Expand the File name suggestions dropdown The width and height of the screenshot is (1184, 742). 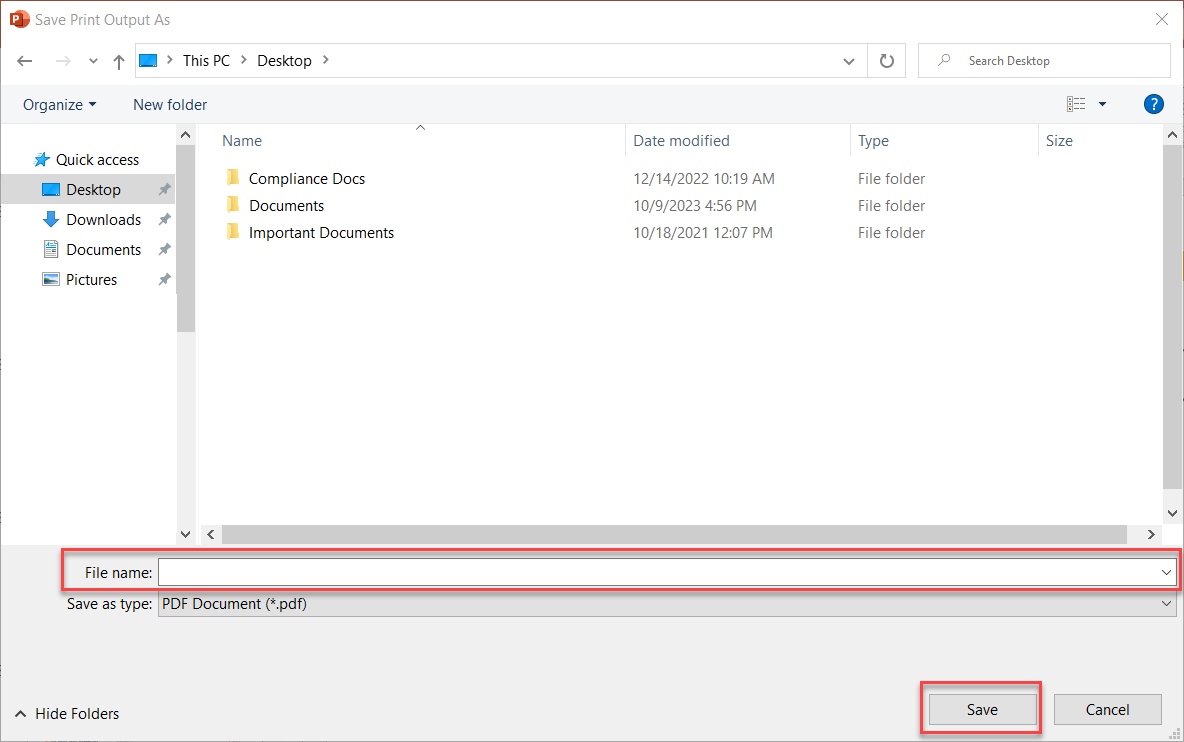pyautogui.click(x=1166, y=573)
